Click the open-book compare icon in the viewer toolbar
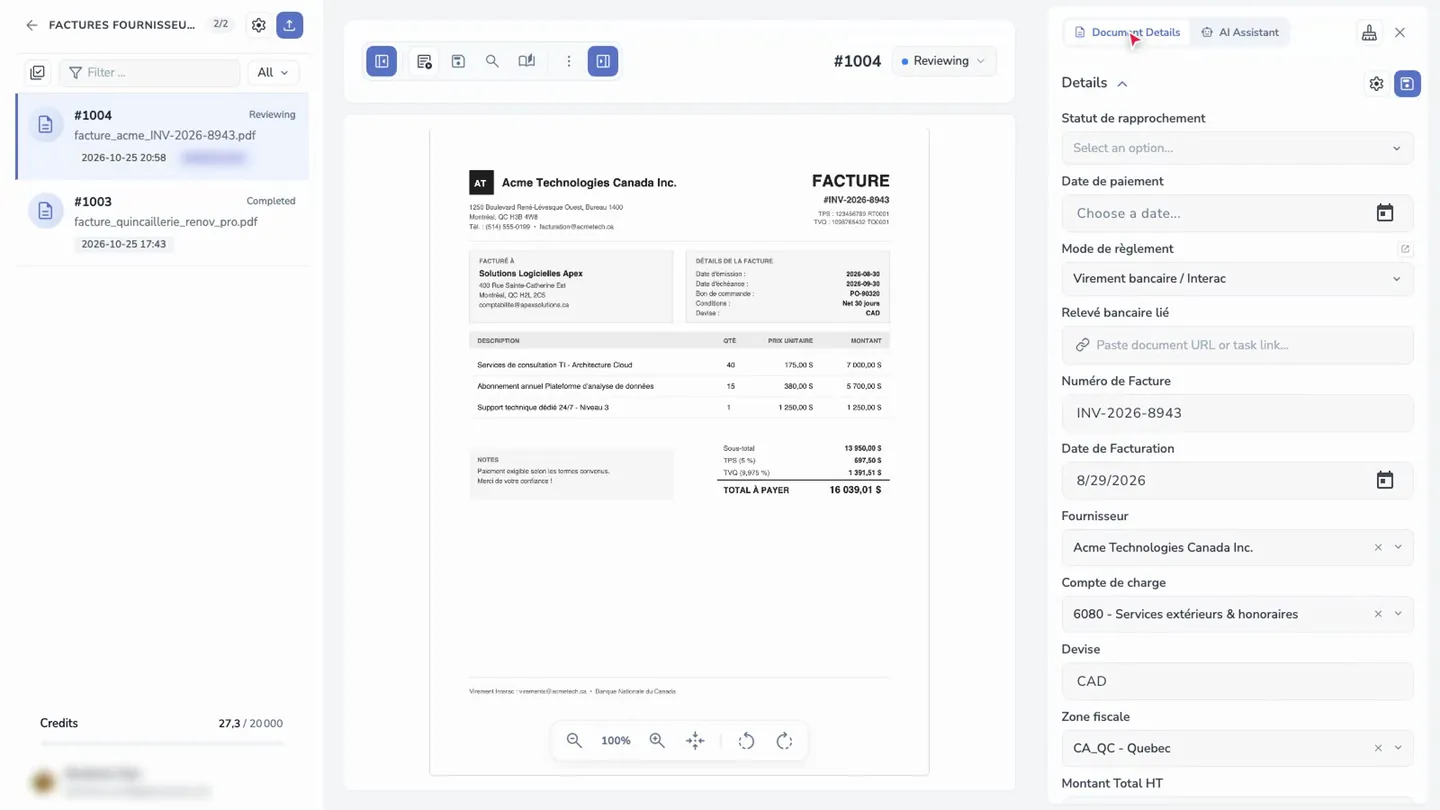The image size is (1440, 810). pos(527,61)
